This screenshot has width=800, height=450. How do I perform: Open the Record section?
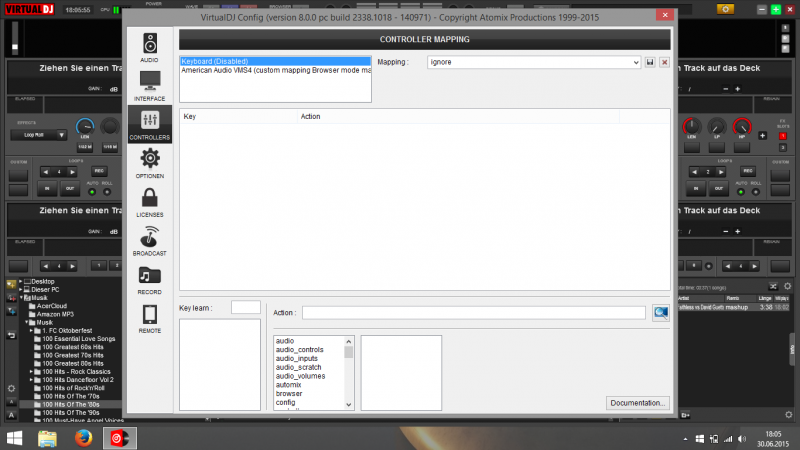149,280
